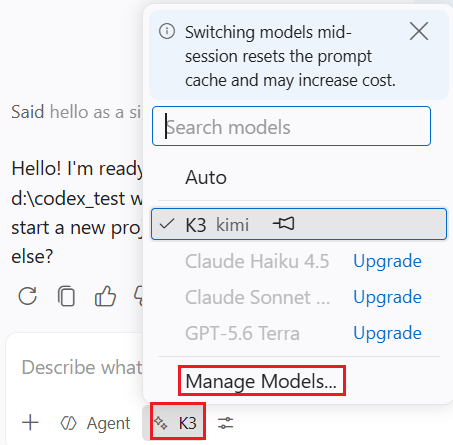Click Upgrade next to Claude Haiku 4.5

point(387,261)
